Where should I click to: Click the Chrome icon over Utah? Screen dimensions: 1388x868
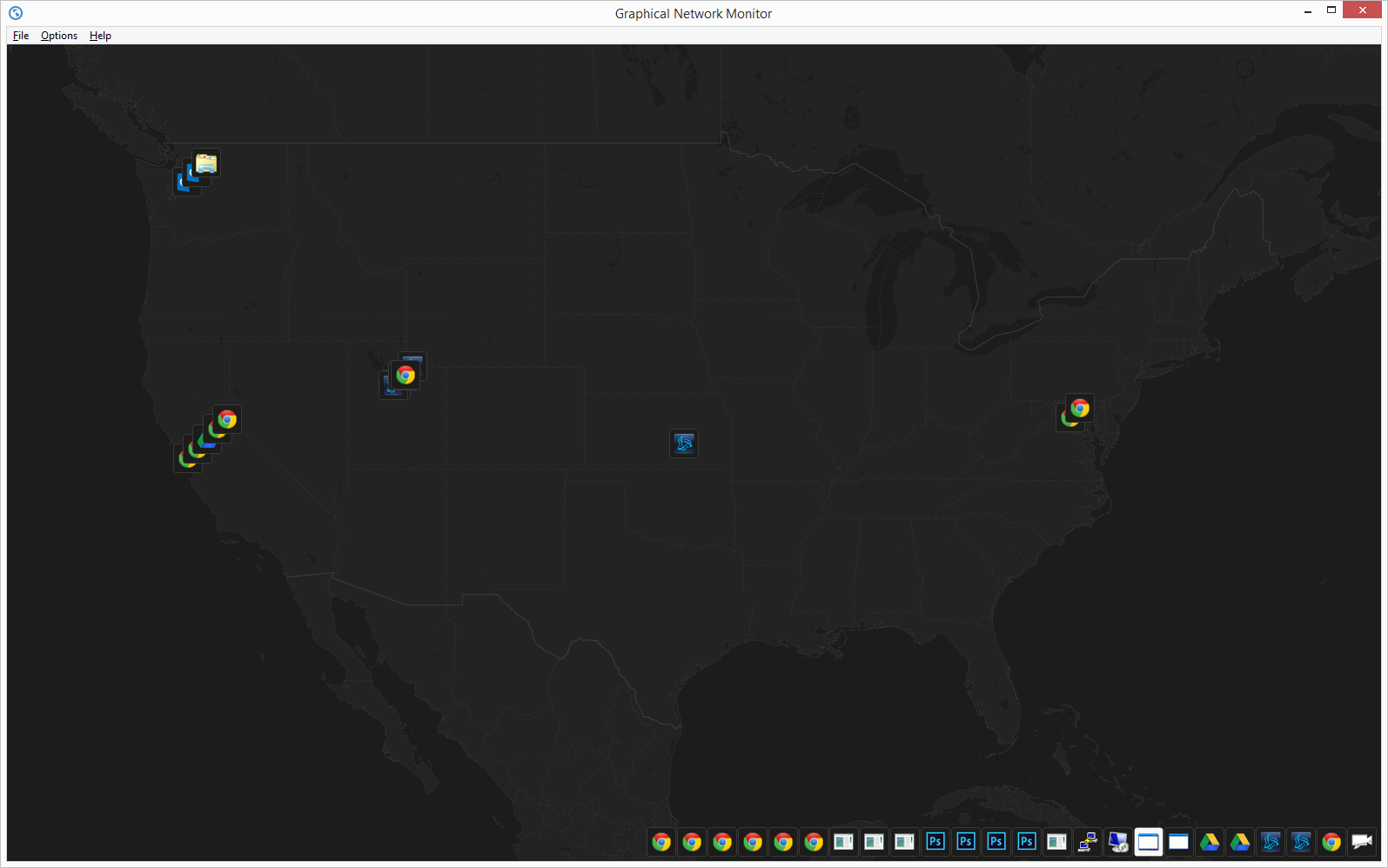406,375
